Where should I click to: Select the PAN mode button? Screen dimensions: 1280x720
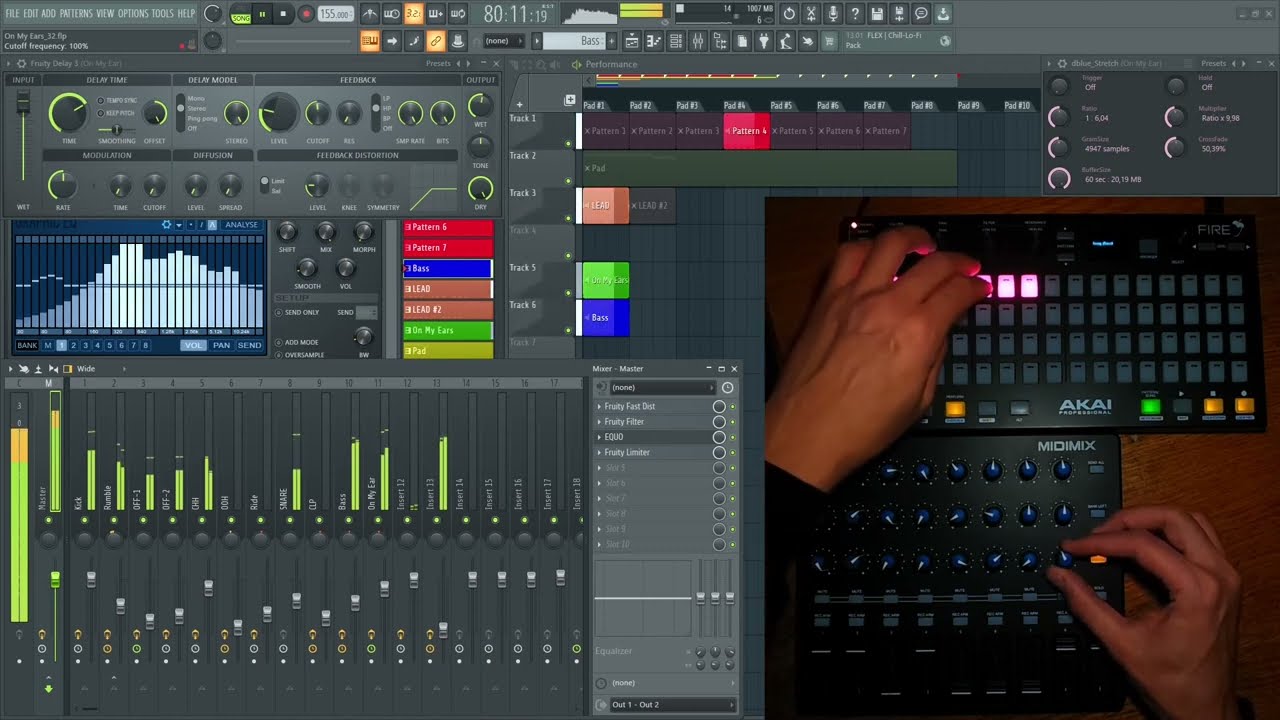(221, 345)
